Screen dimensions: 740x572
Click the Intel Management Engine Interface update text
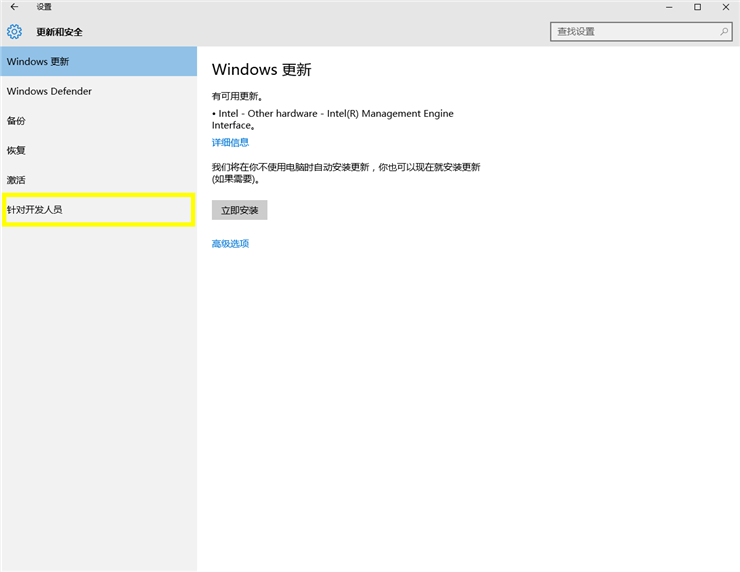(333, 119)
